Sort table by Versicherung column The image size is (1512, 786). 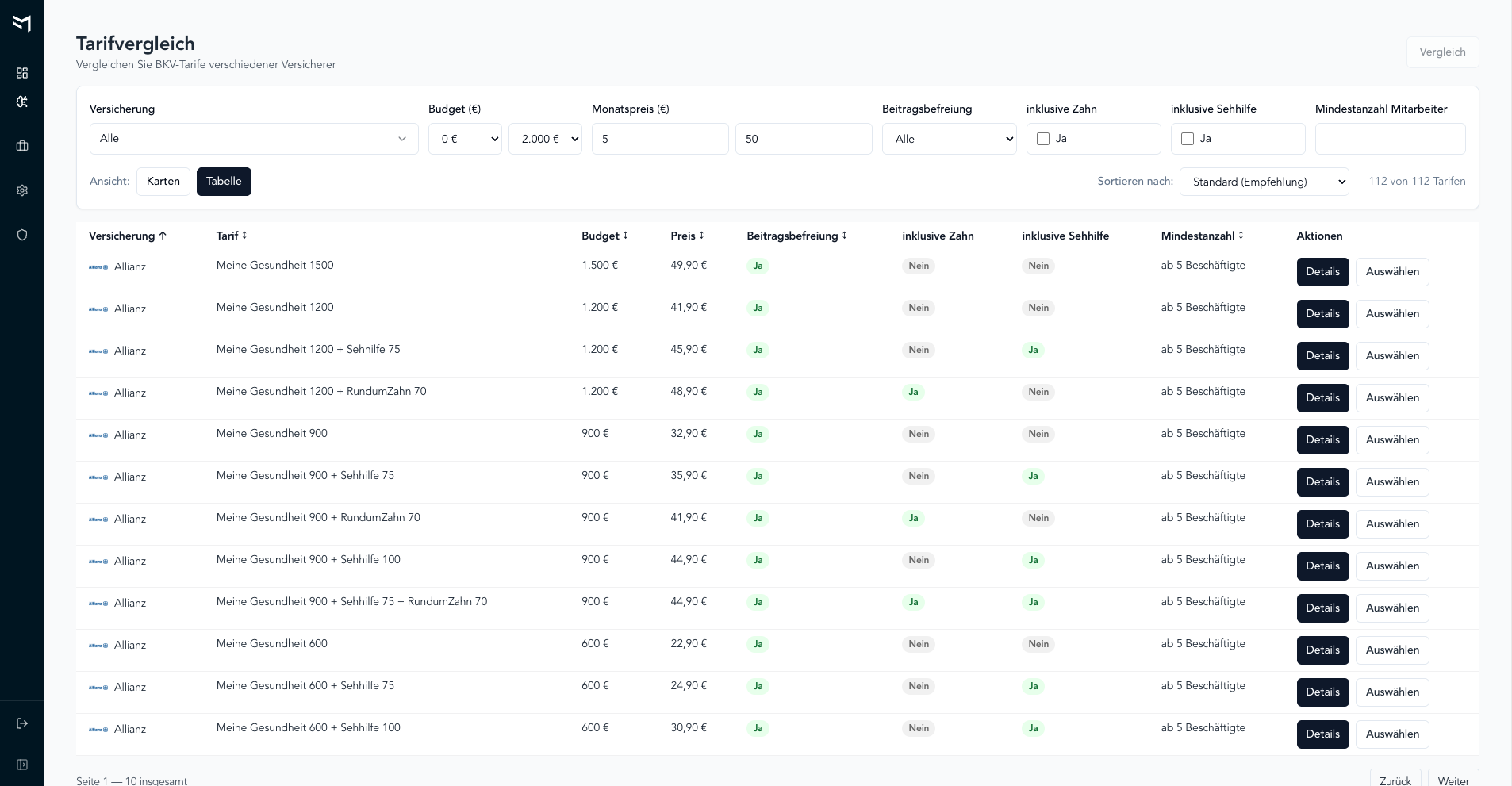(128, 236)
